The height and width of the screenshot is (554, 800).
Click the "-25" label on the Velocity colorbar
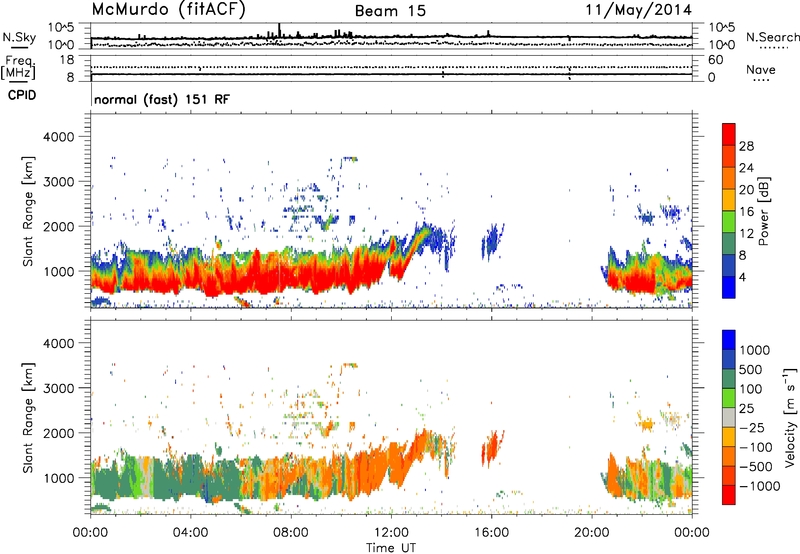pyautogui.click(x=752, y=427)
